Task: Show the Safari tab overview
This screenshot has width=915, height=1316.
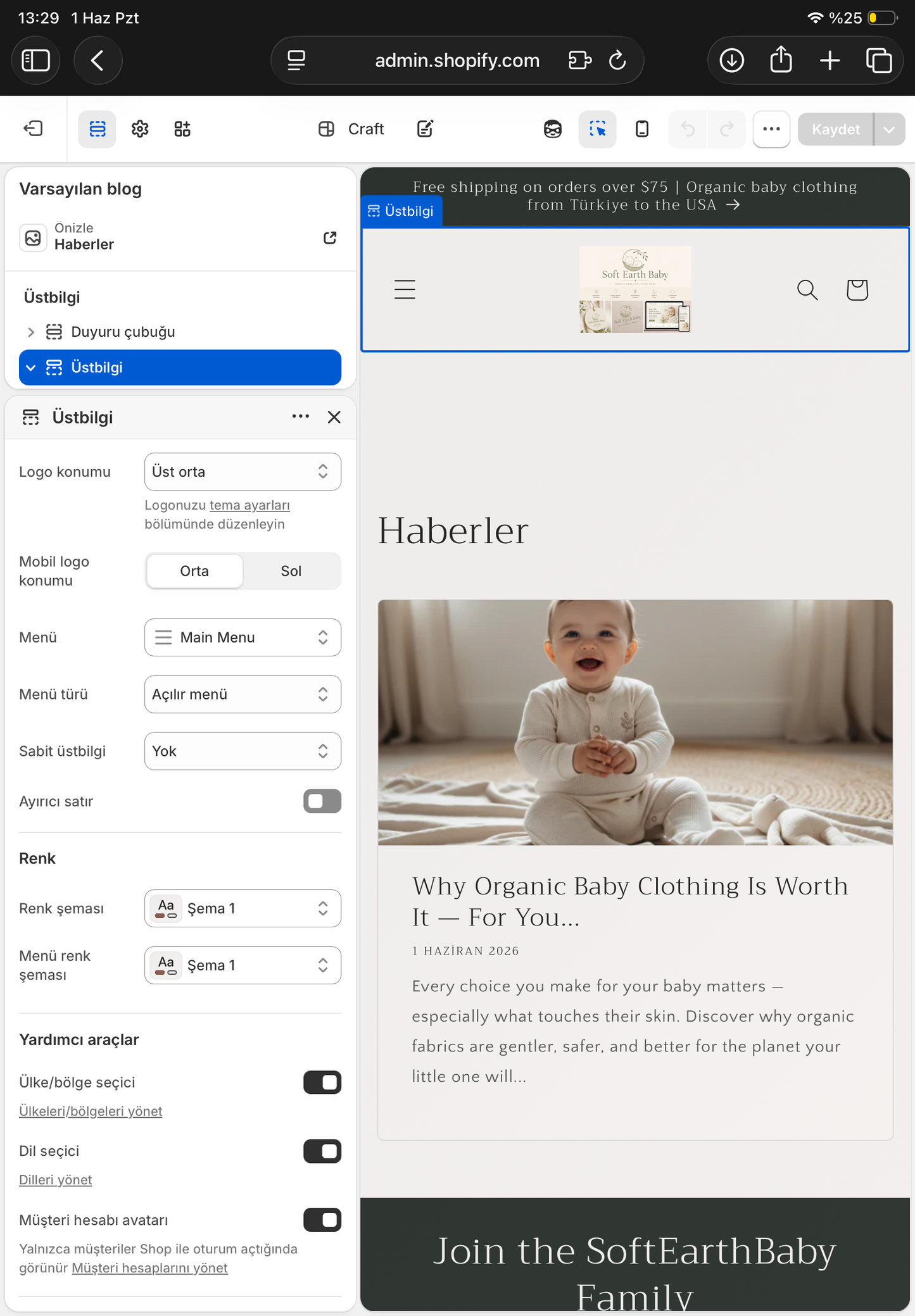Action: click(x=879, y=61)
